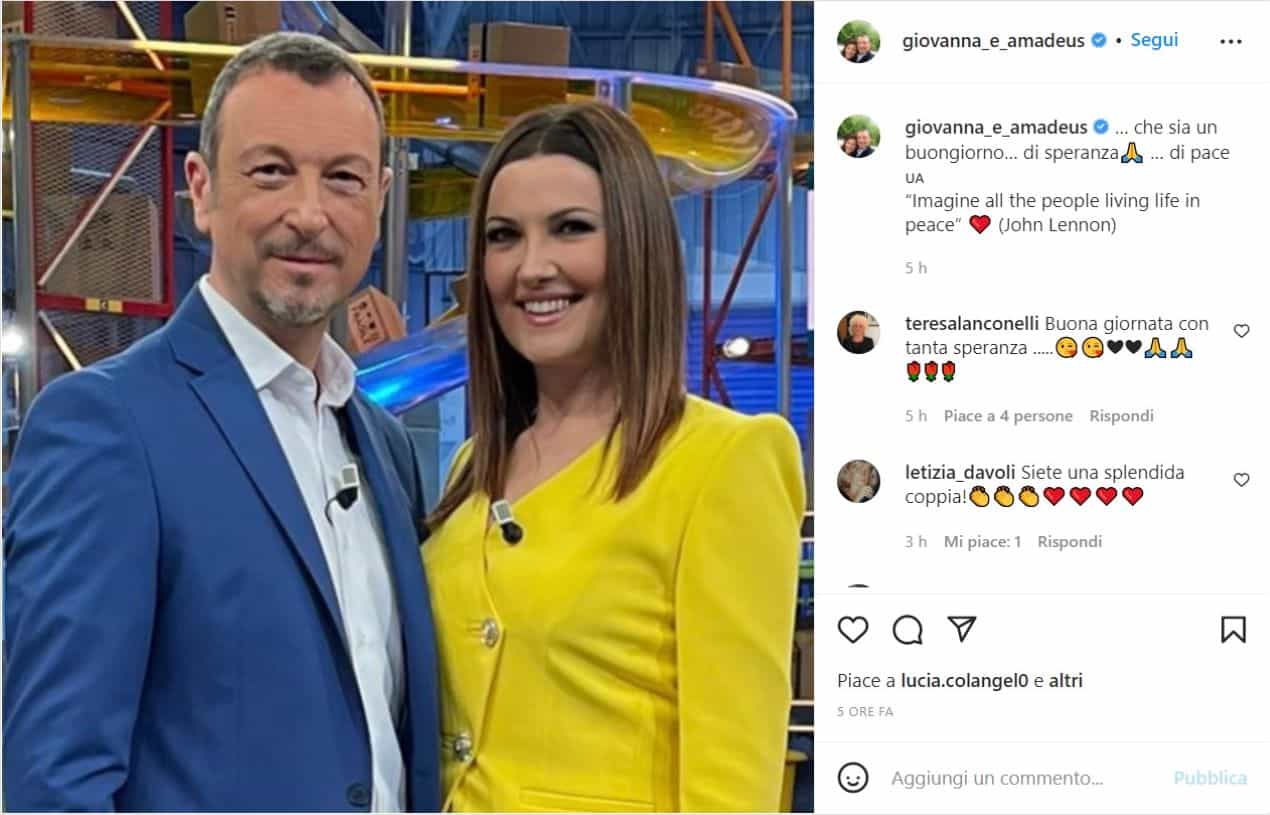Screen dimensions: 1270x815
Task: Open the emoji picker smiley icon
Action: (x=853, y=778)
